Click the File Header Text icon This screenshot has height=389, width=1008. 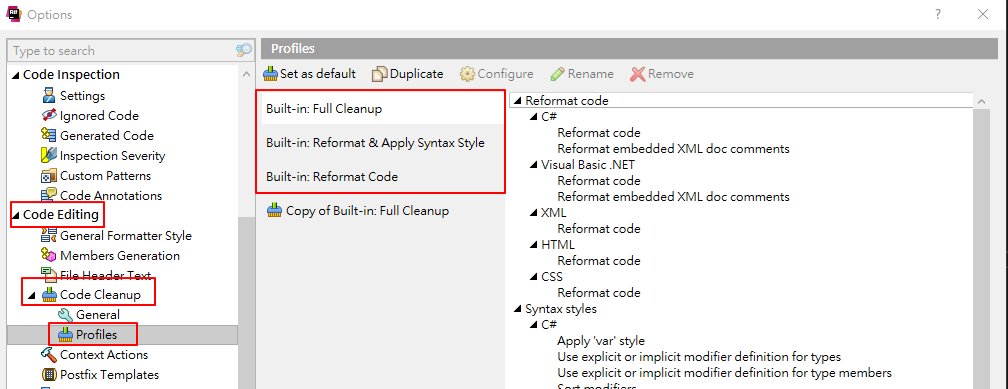pyautogui.click(x=48, y=275)
